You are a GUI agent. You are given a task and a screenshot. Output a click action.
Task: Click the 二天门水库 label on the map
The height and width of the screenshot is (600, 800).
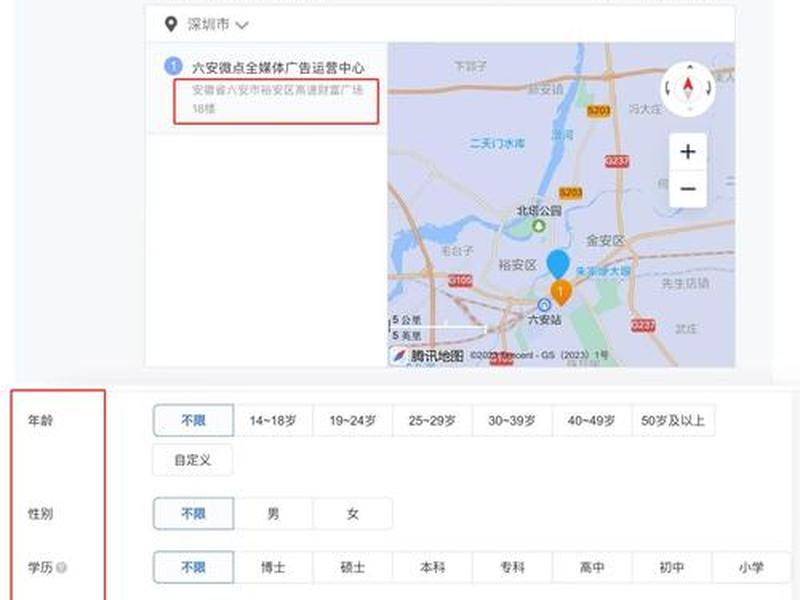[x=496, y=143]
